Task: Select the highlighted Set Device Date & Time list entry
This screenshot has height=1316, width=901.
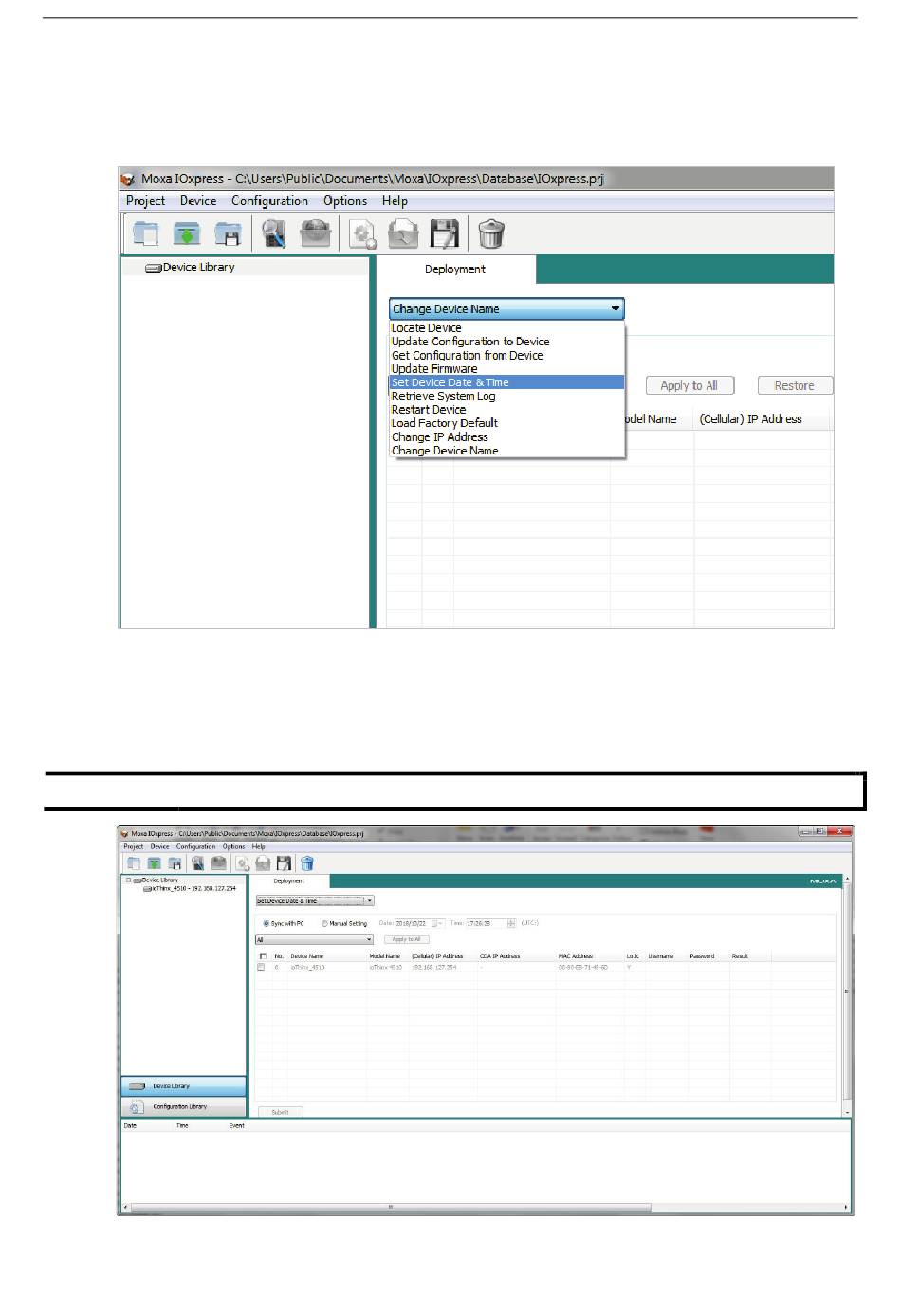Action: 507,382
